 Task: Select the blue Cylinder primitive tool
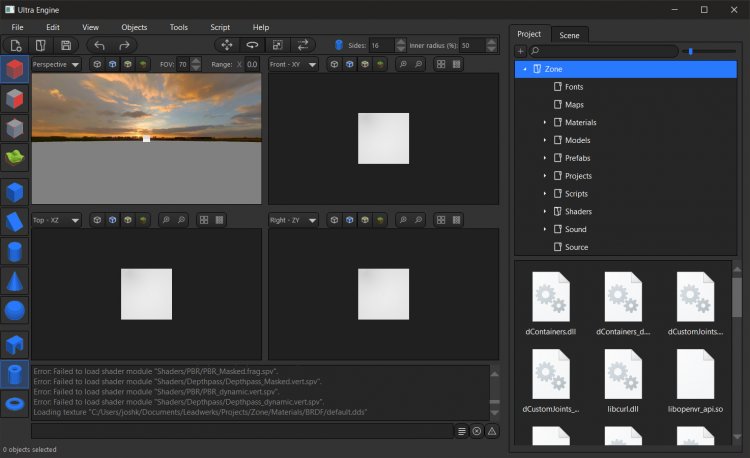pos(15,251)
